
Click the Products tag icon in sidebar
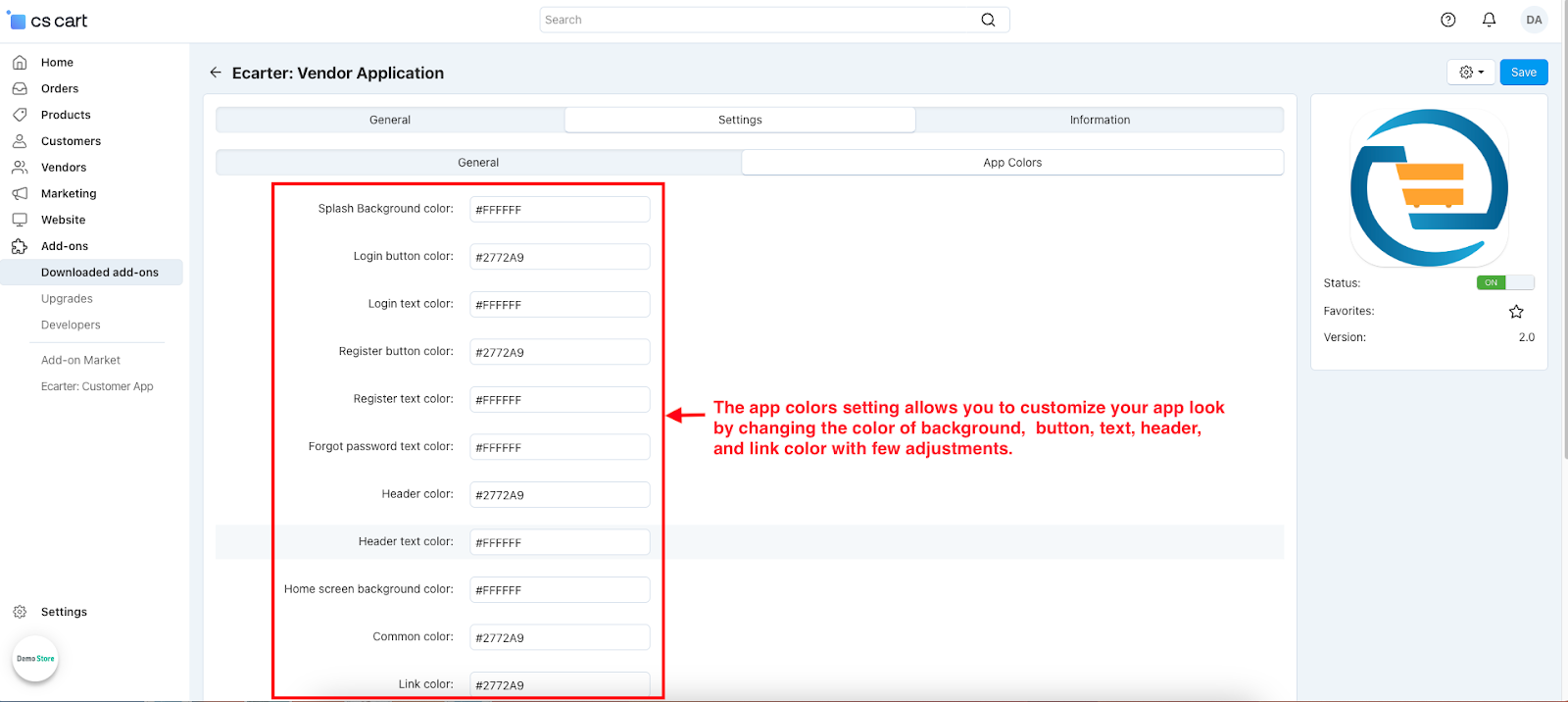(20, 115)
